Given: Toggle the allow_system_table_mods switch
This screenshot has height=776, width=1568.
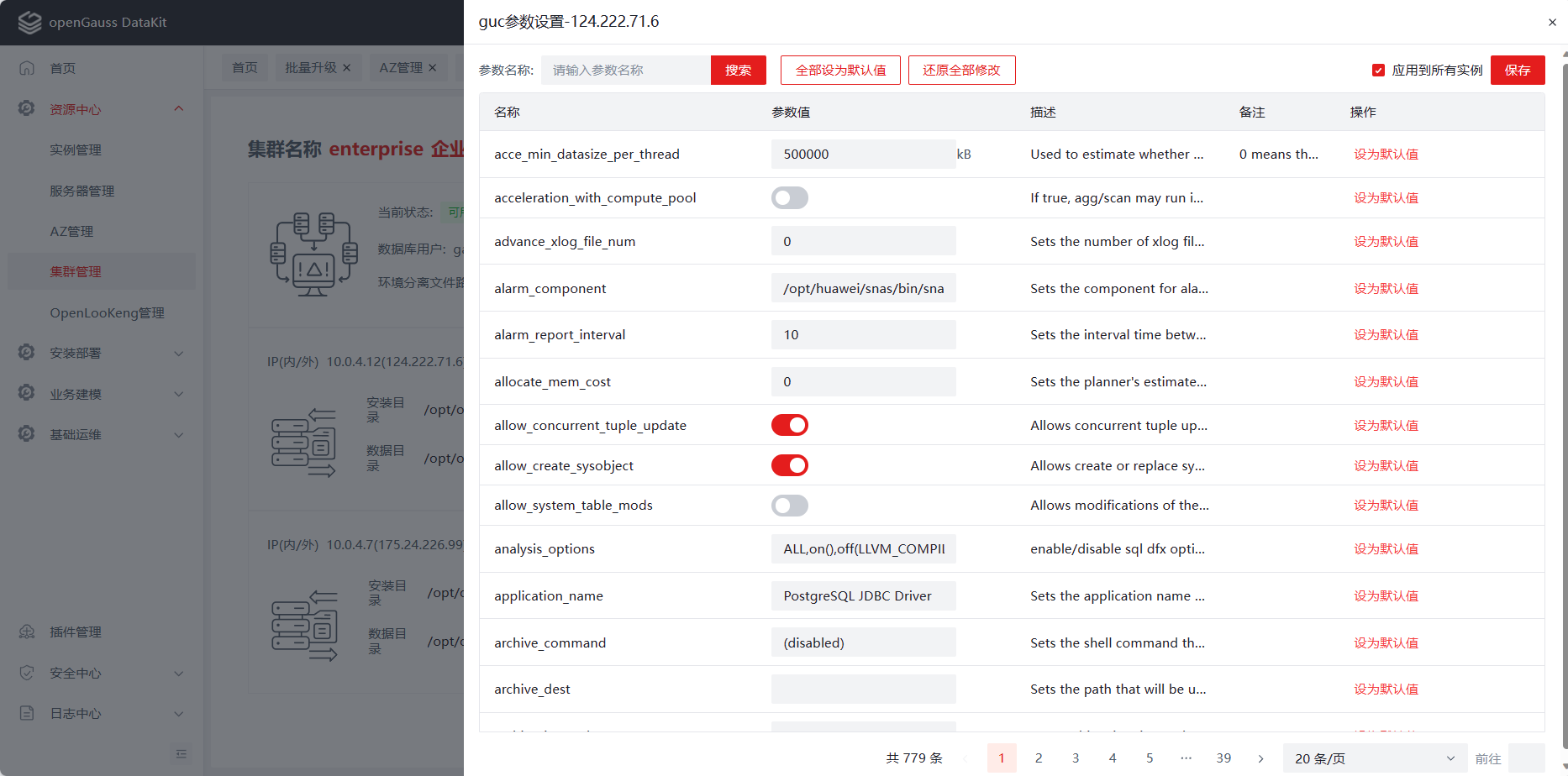Looking at the screenshot, I should pos(789,506).
